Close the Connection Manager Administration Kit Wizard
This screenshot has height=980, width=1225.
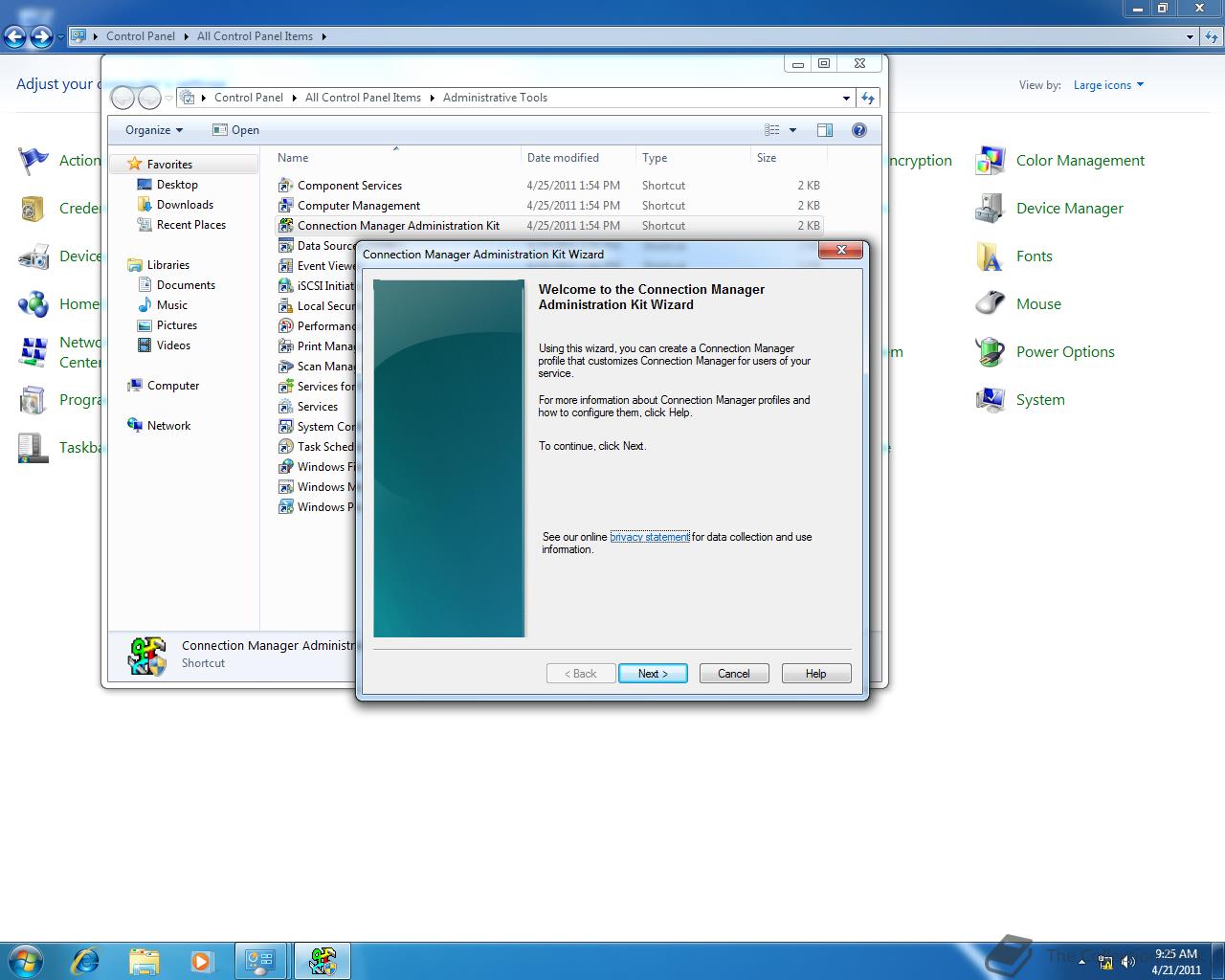coord(841,250)
